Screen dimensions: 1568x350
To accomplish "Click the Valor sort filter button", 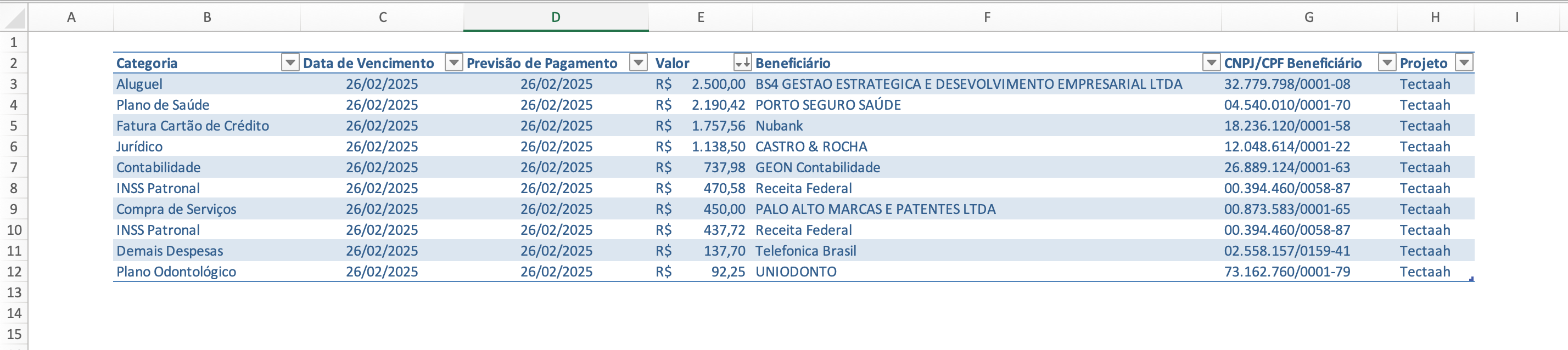I will [x=742, y=63].
